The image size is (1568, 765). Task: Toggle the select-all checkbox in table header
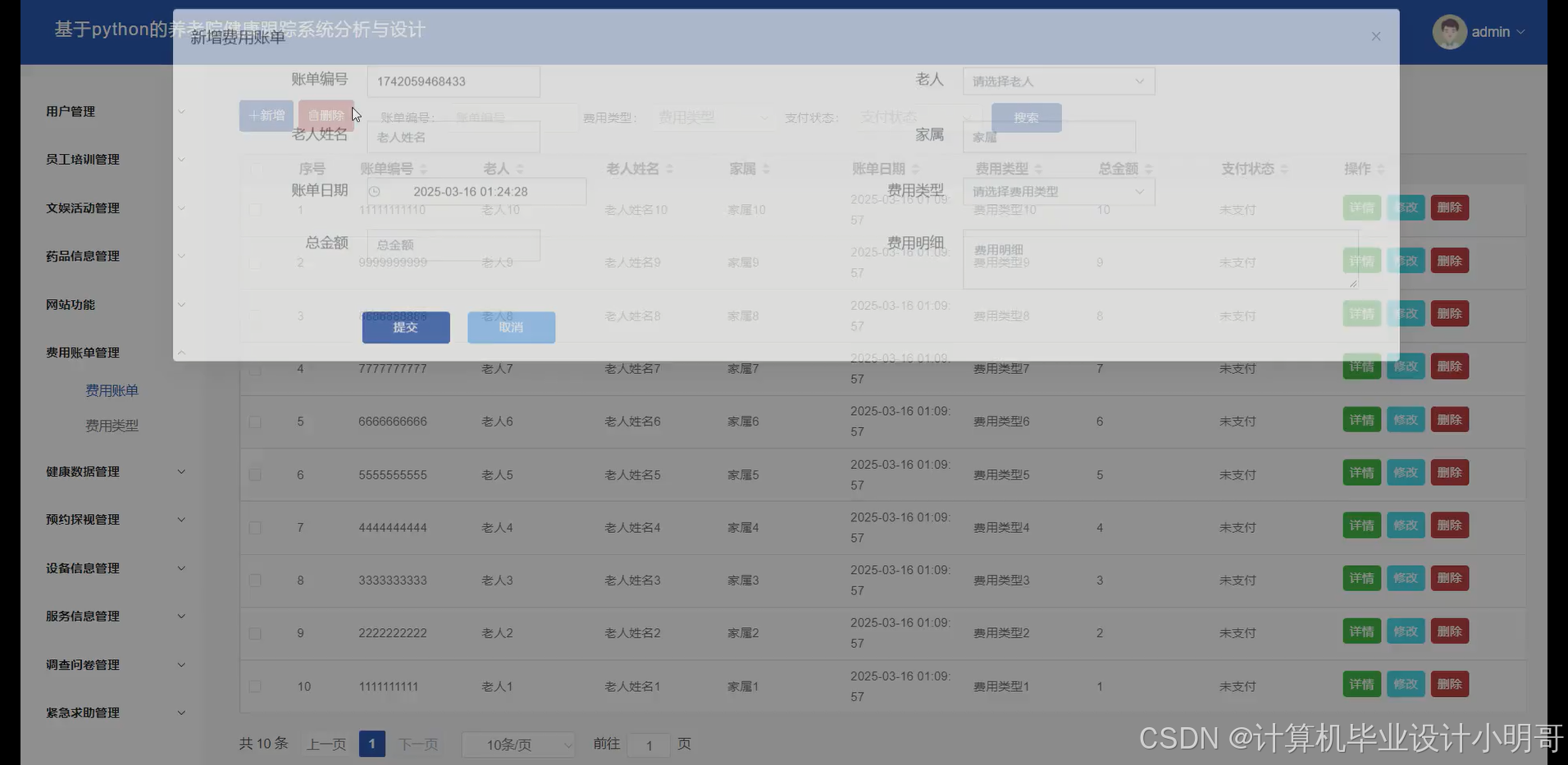(x=255, y=169)
